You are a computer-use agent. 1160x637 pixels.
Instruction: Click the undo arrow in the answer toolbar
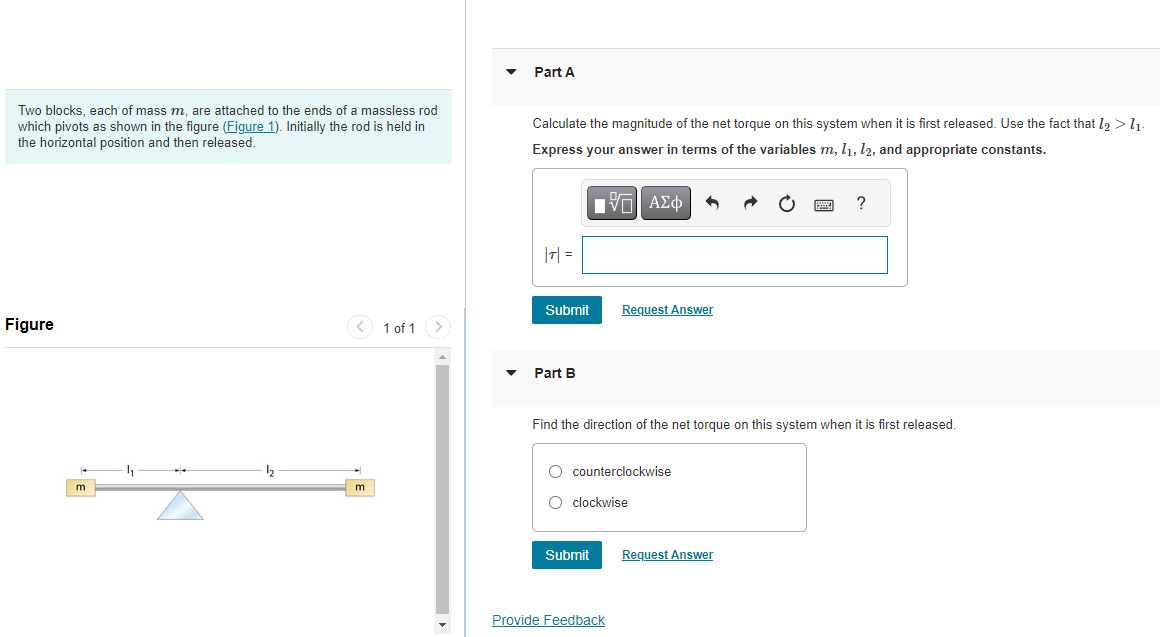click(712, 203)
